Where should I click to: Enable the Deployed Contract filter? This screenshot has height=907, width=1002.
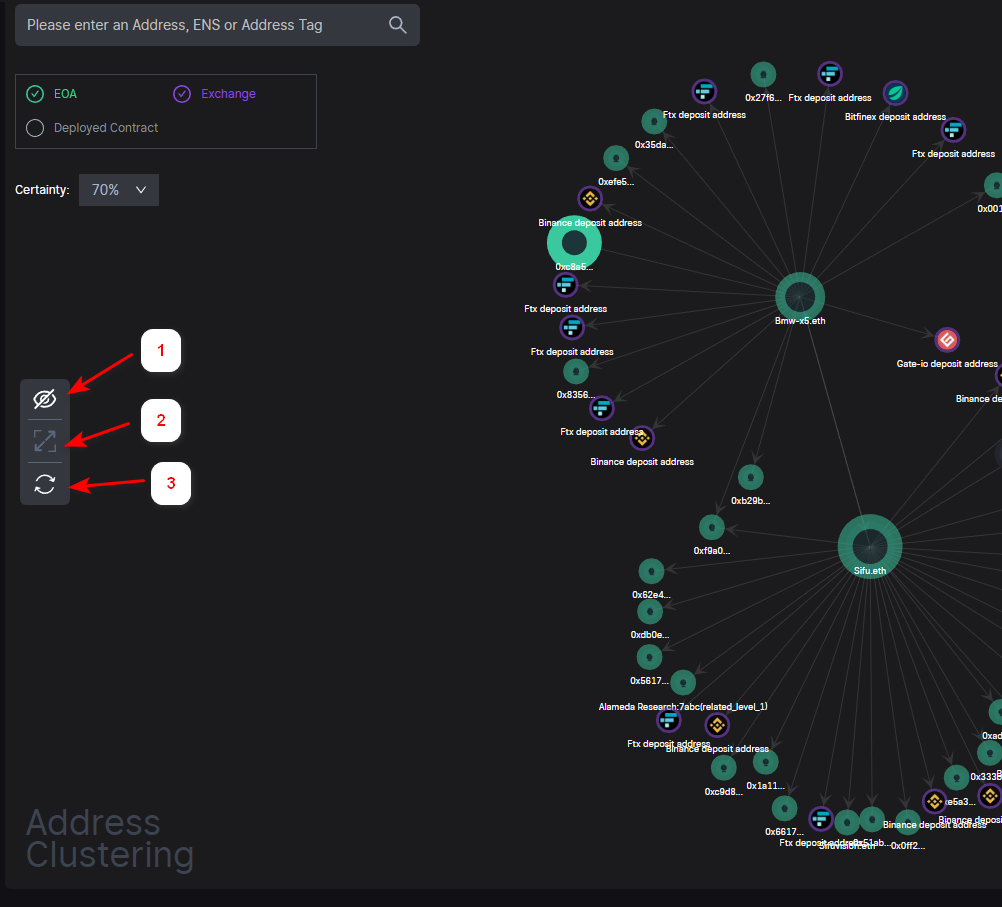coord(35,128)
